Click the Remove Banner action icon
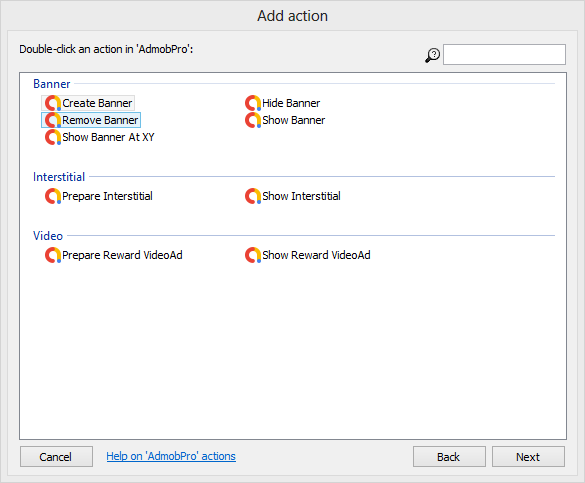This screenshot has width=585, height=483. pos(53,120)
